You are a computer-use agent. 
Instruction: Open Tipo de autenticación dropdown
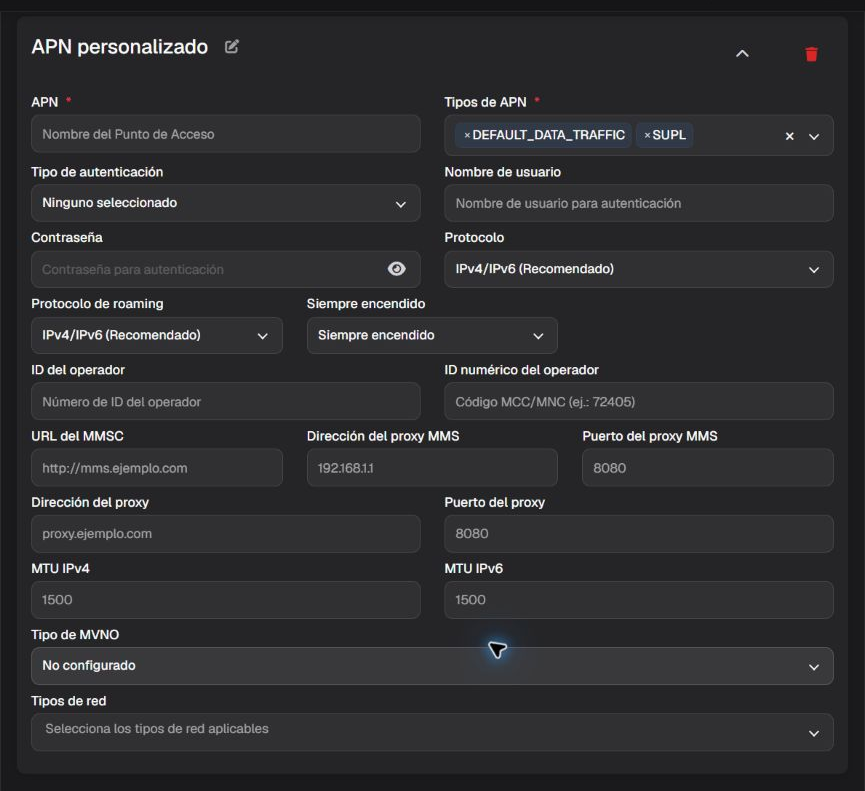pos(226,203)
